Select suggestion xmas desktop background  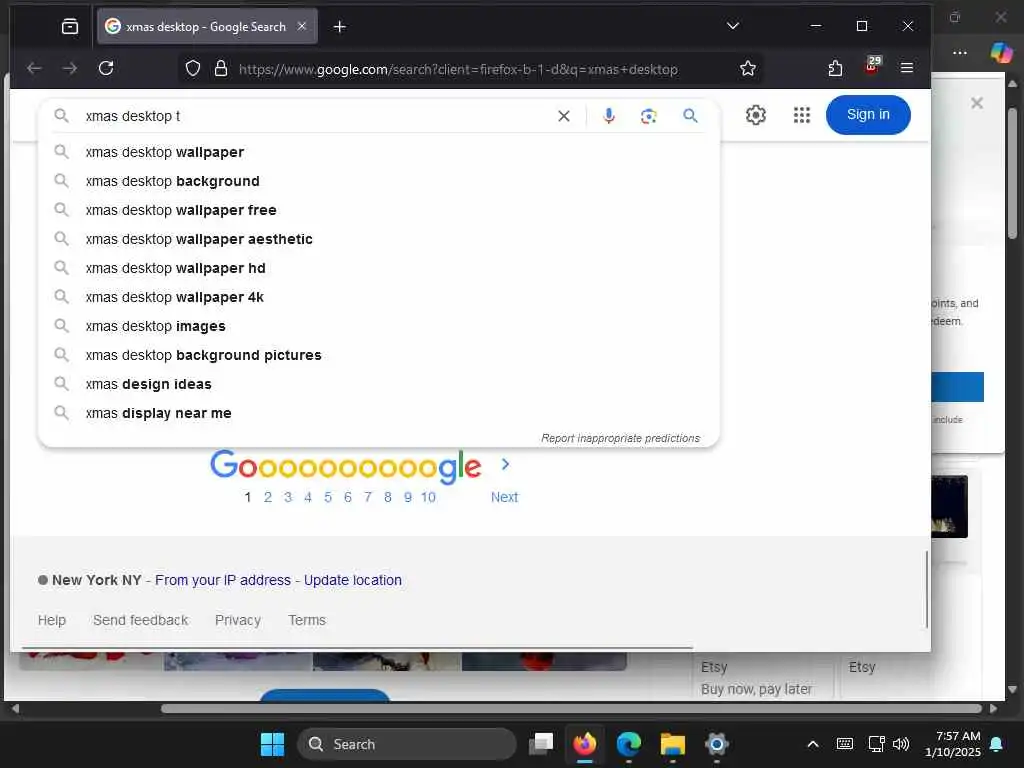379,181
